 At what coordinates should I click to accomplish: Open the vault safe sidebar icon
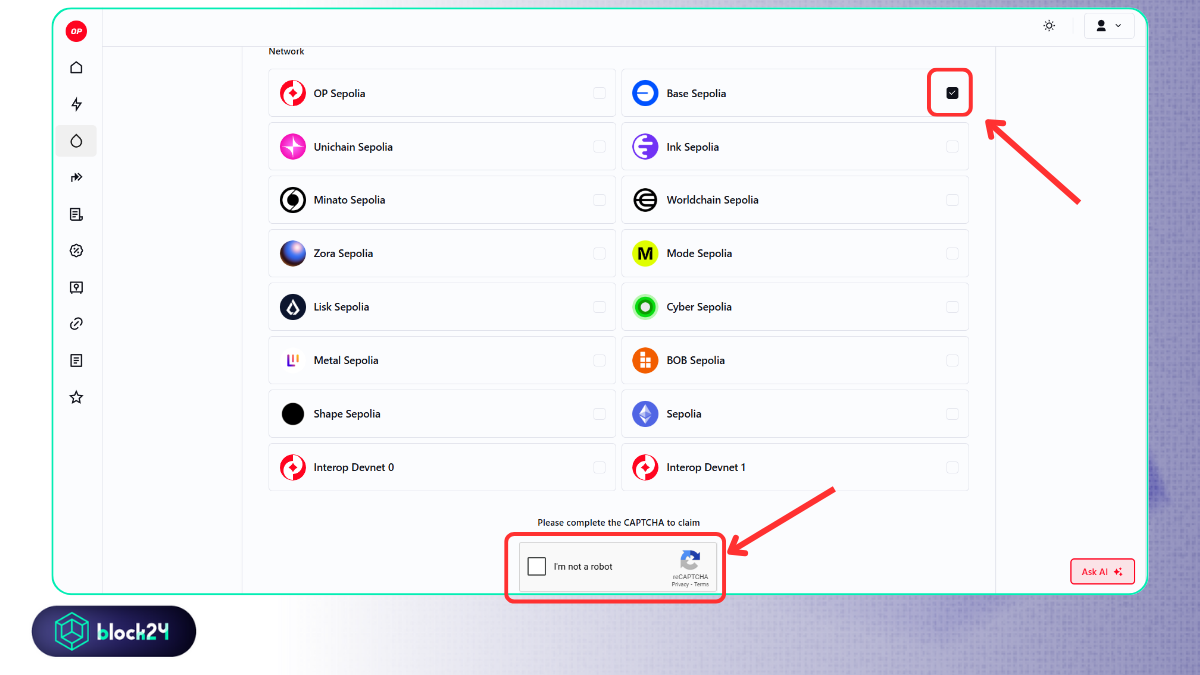(x=76, y=287)
